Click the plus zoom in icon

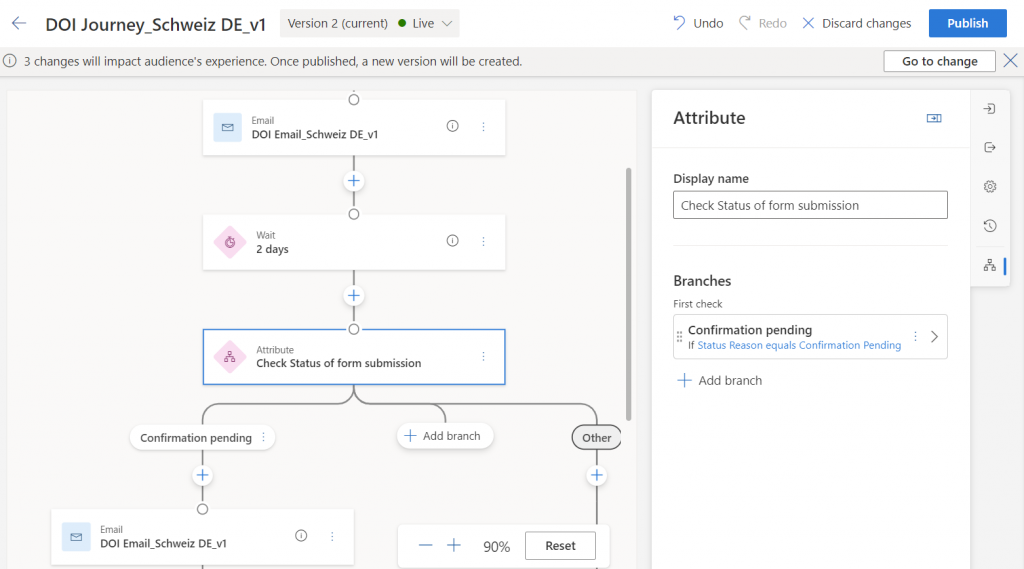click(x=454, y=545)
